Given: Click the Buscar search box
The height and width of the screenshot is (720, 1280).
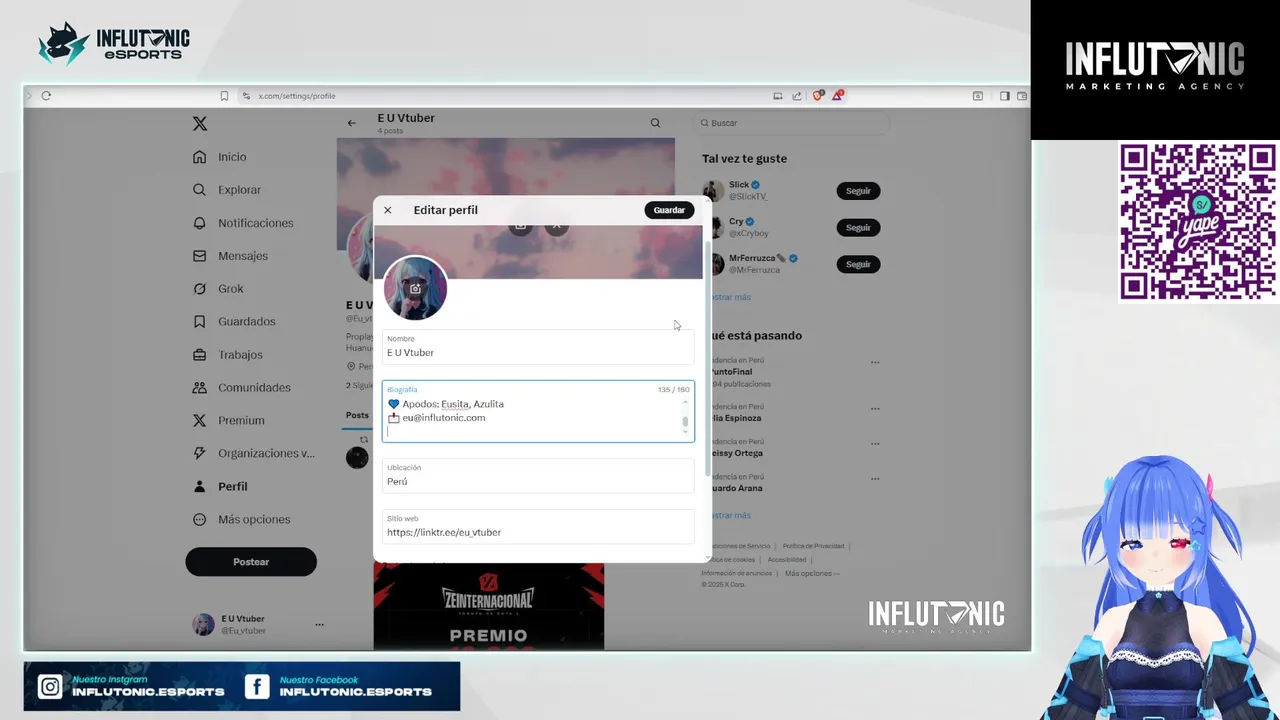Looking at the screenshot, I should click(792, 123).
